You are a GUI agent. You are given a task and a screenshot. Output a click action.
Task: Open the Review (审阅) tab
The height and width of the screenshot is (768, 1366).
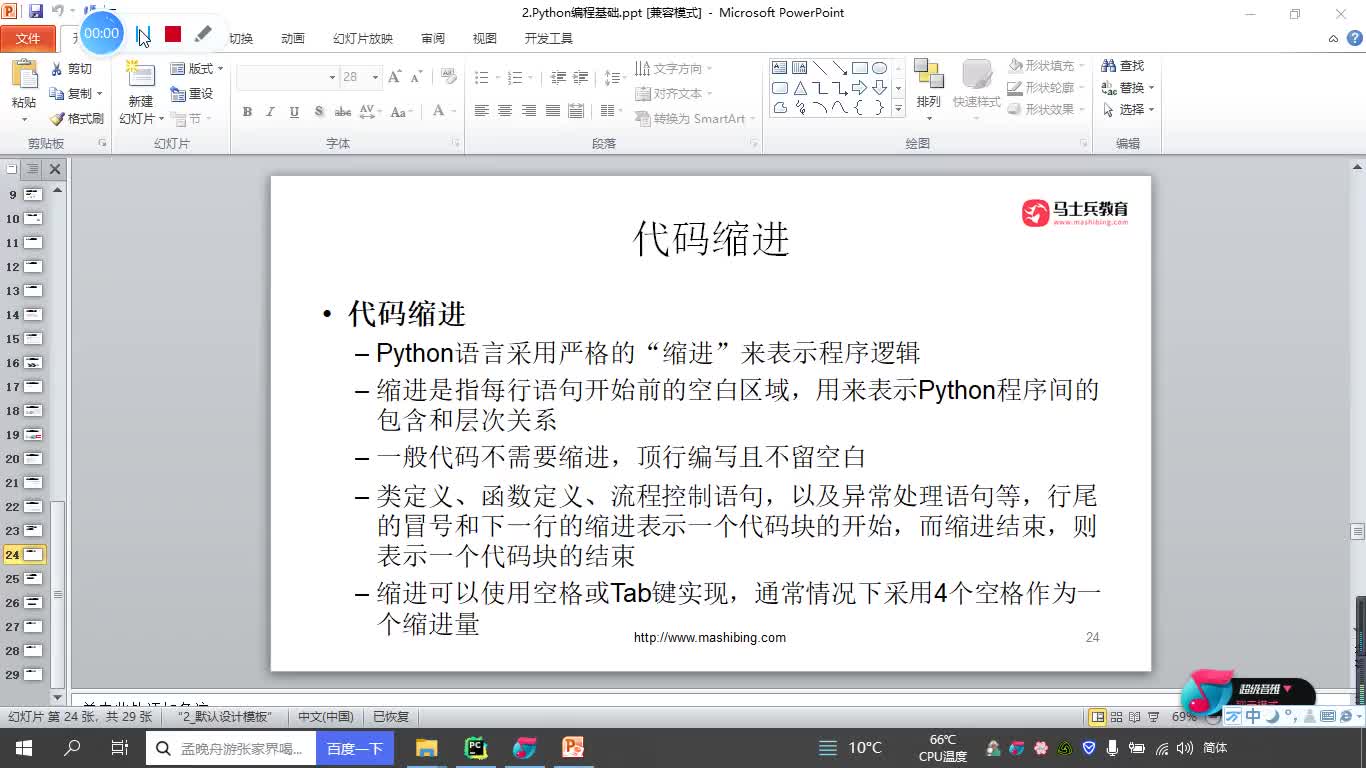click(x=433, y=39)
